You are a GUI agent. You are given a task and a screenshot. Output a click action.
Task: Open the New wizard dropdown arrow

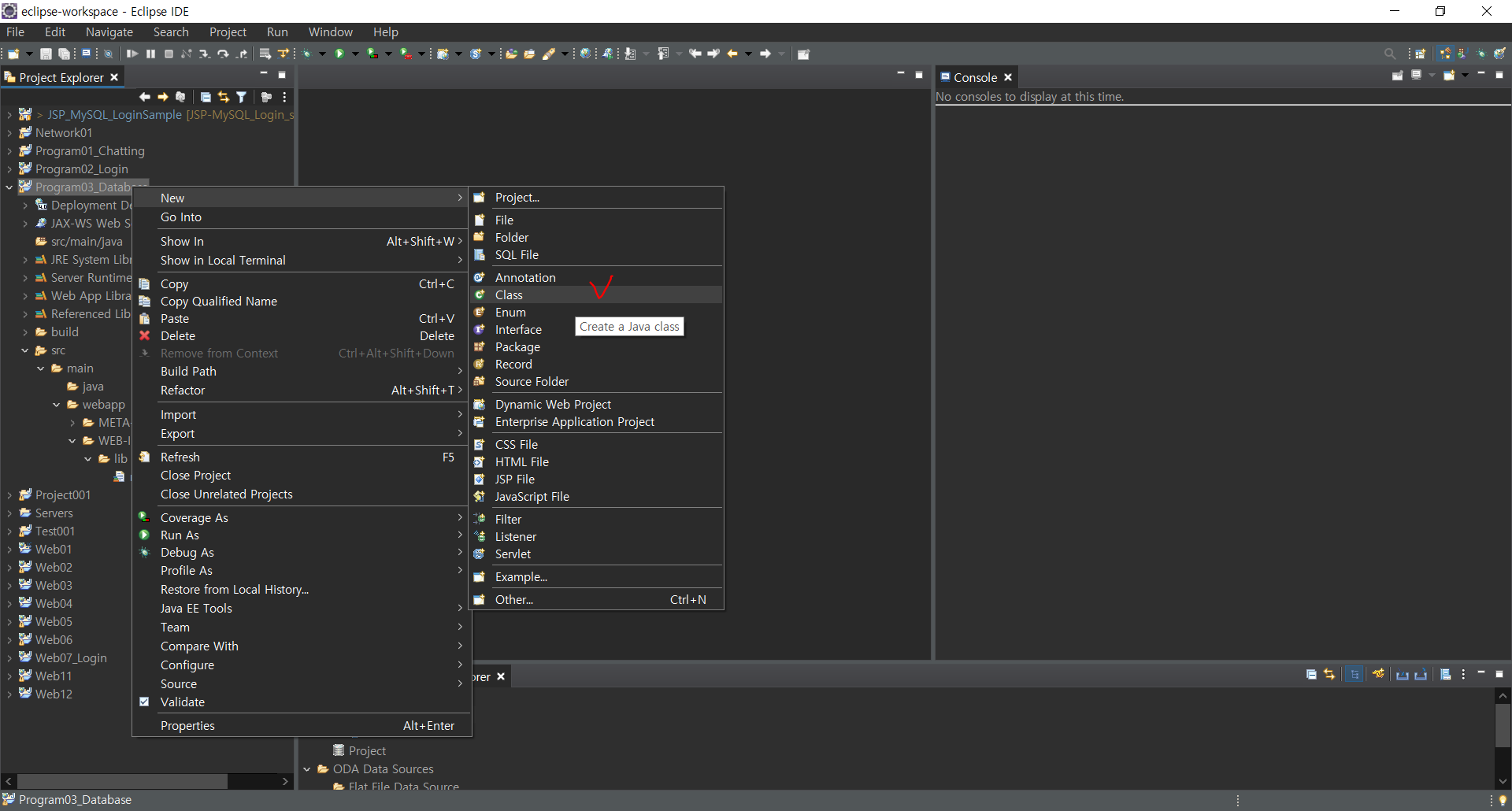coord(29,54)
